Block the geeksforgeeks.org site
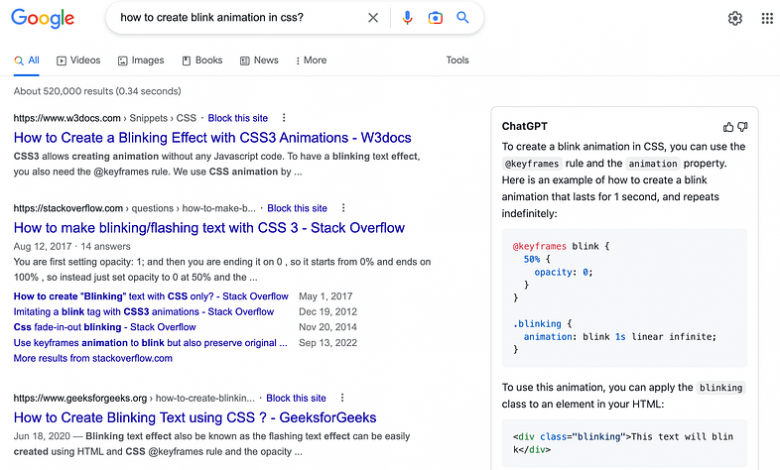The width and height of the screenshot is (780, 470). [296, 398]
